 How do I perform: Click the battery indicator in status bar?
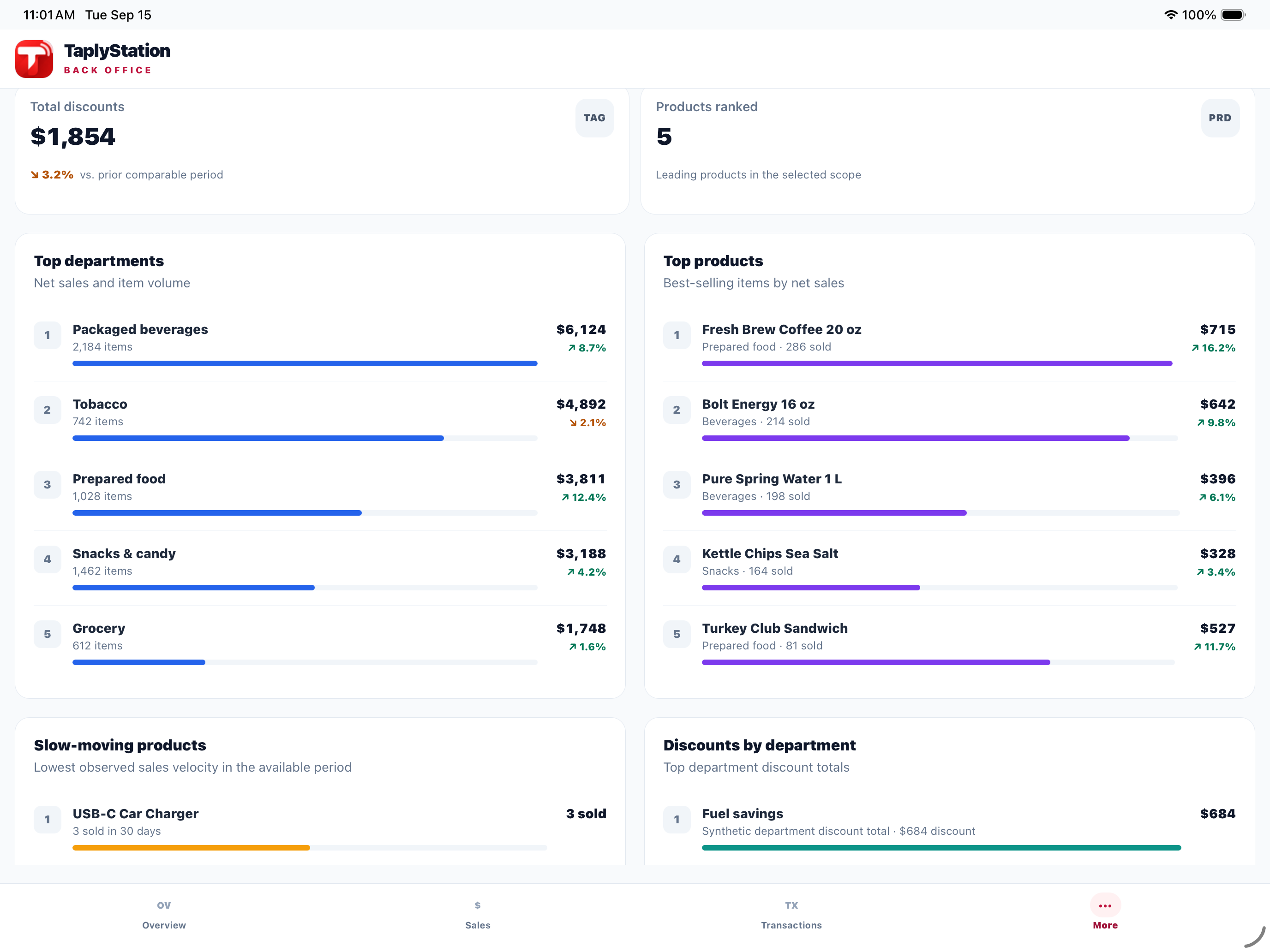point(1232,15)
